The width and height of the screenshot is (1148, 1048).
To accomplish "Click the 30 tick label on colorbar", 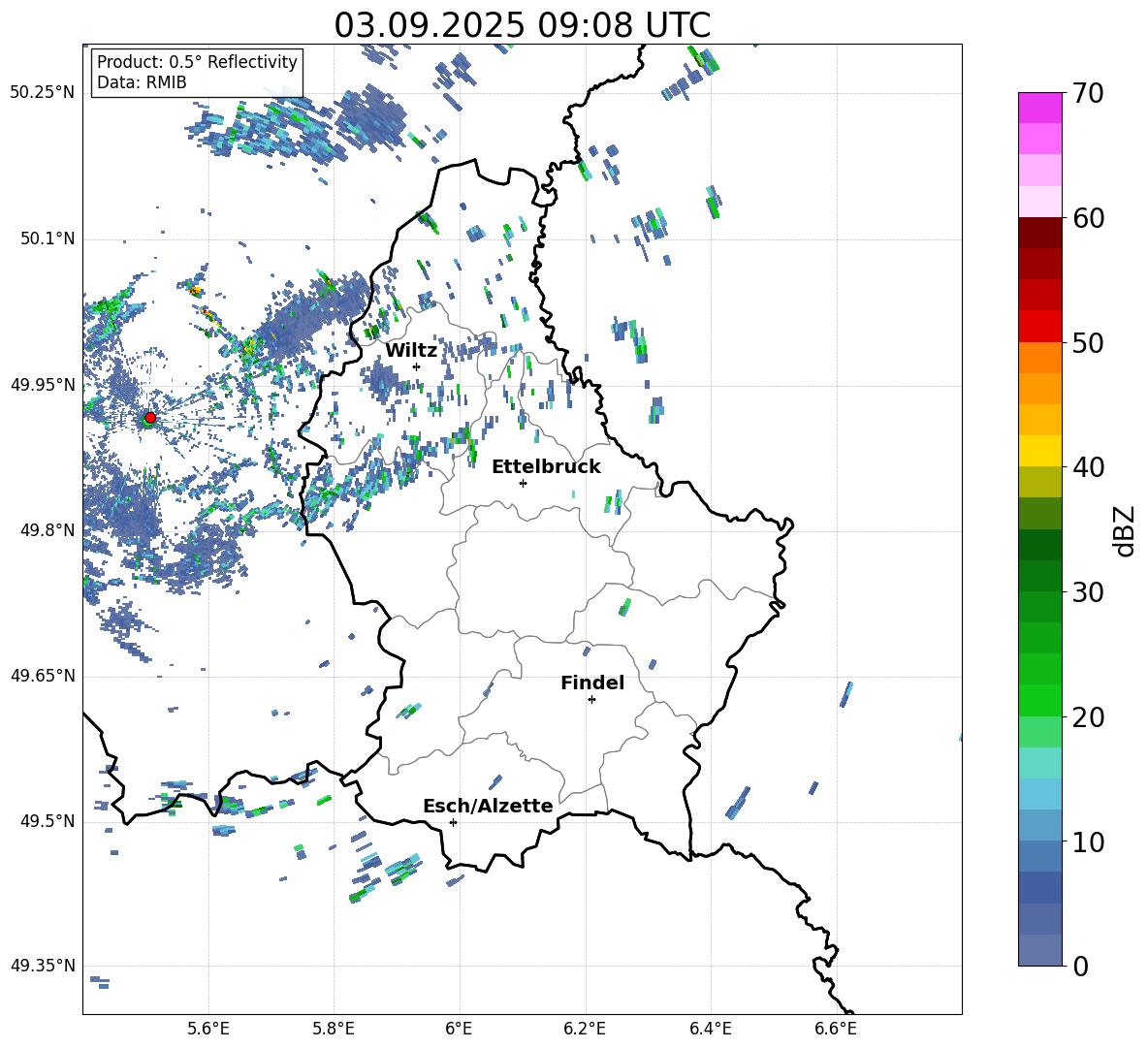I will click(x=1088, y=592).
